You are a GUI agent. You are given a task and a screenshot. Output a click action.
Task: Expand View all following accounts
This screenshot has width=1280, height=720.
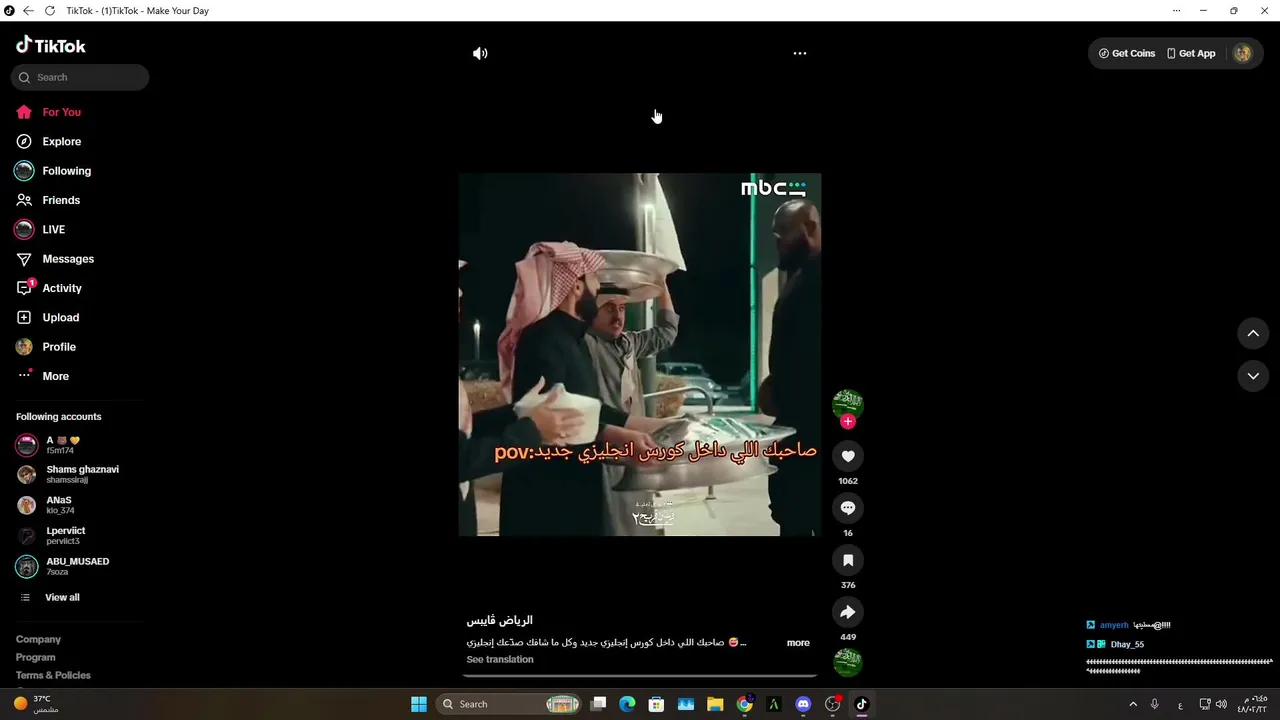pos(62,597)
